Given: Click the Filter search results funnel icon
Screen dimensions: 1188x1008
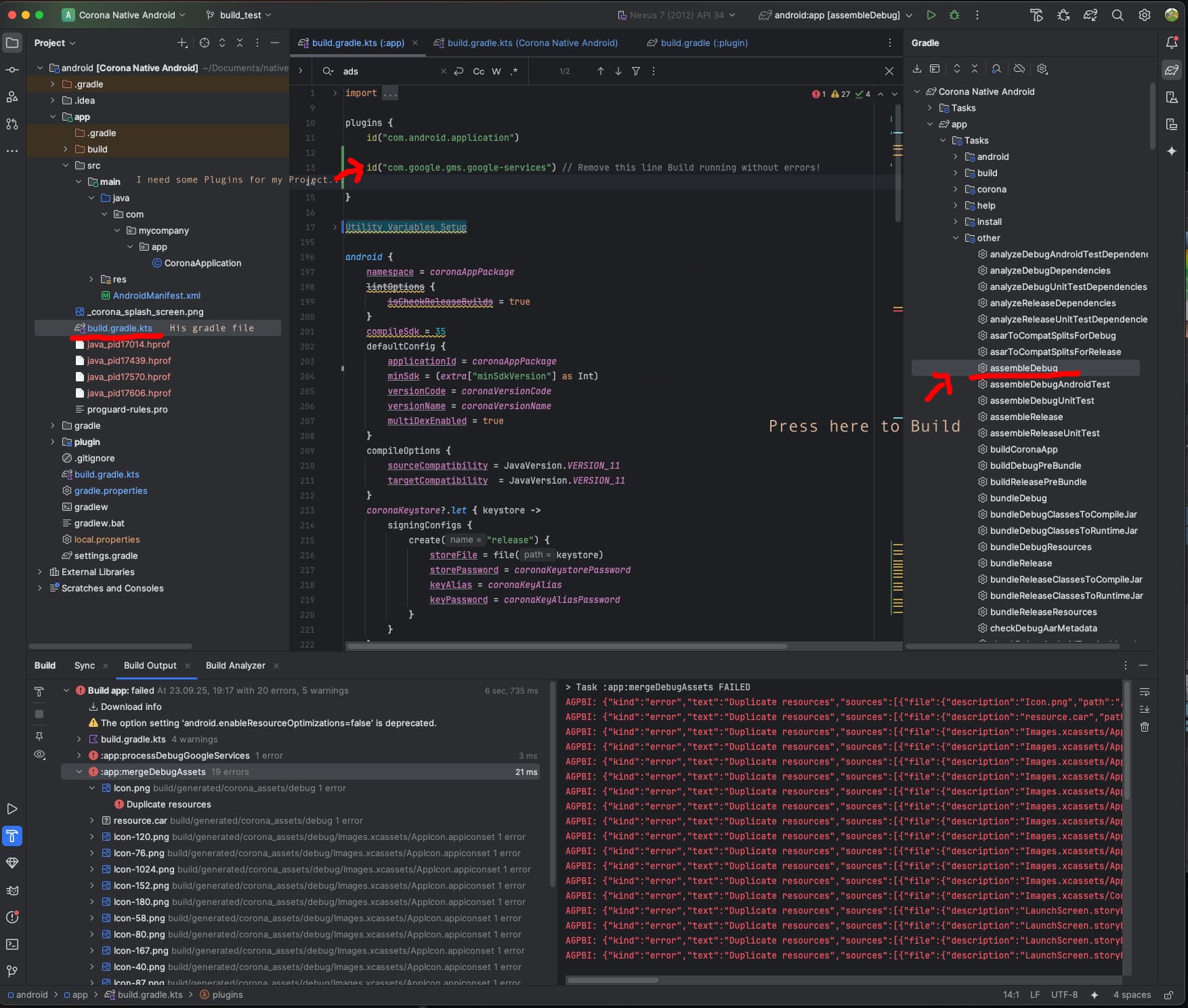Looking at the screenshot, I should pos(636,71).
